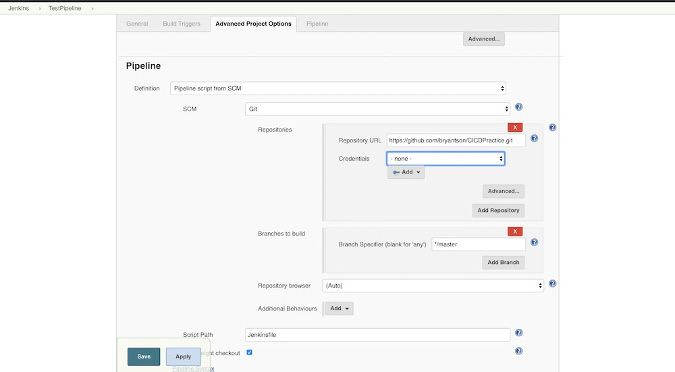Open the Repository browser dropdown
The image size is (675, 372).
(x=433, y=285)
